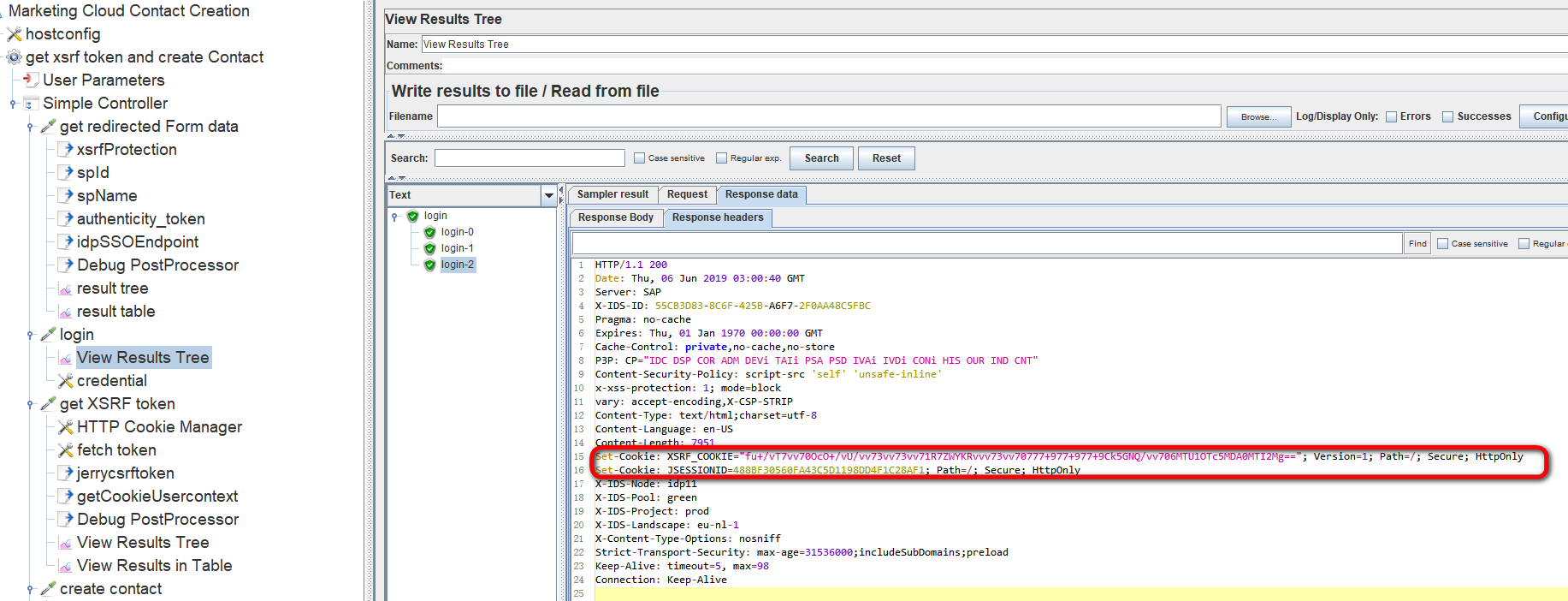Click the credential config icon

[x=65, y=381]
